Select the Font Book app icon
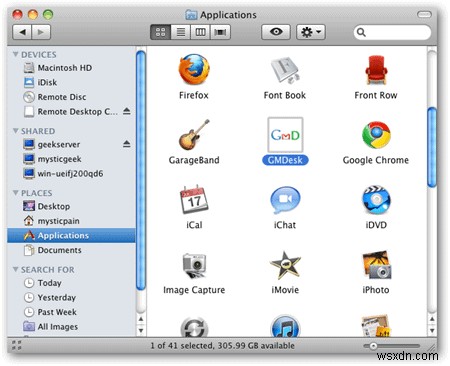 pos(285,70)
